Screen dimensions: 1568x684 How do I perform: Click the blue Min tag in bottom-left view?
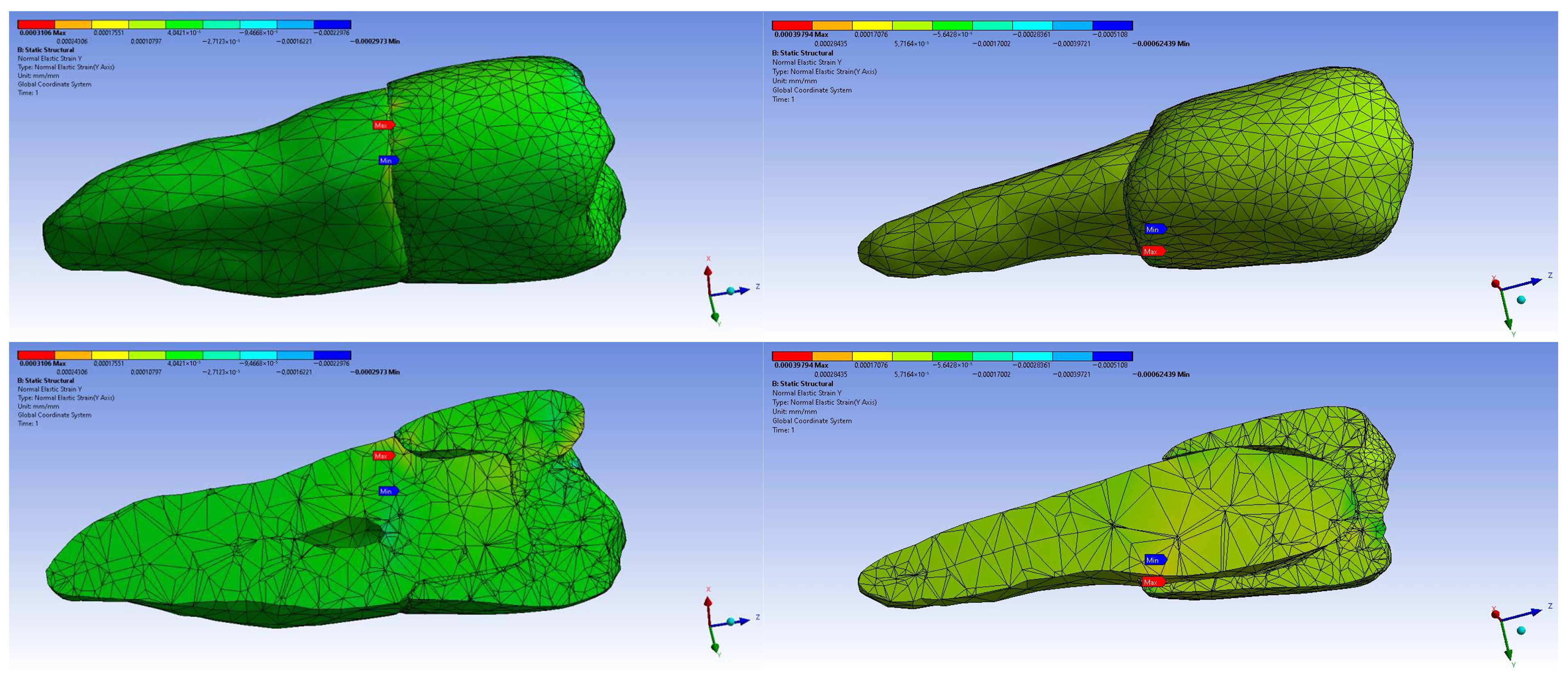[x=388, y=491]
